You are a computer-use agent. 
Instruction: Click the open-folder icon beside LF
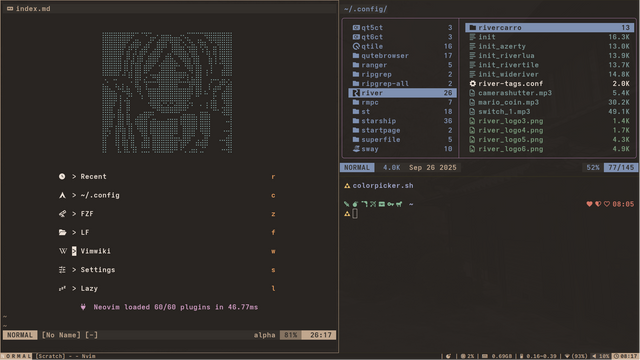pyautogui.click(x=62, y=232)
